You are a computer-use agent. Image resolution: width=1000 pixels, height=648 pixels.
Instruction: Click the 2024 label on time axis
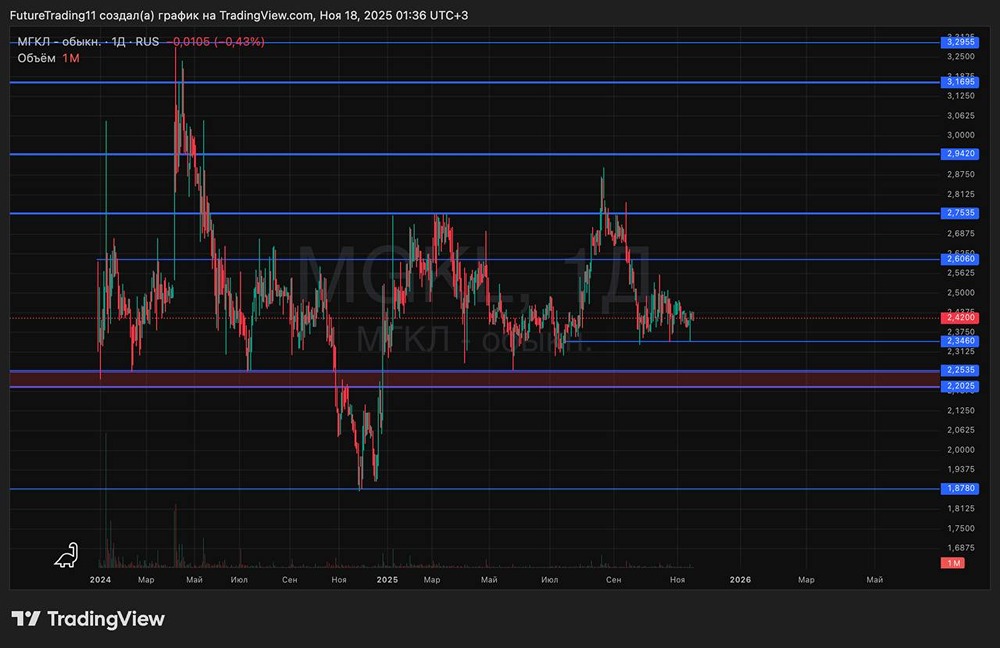[100, 580]
